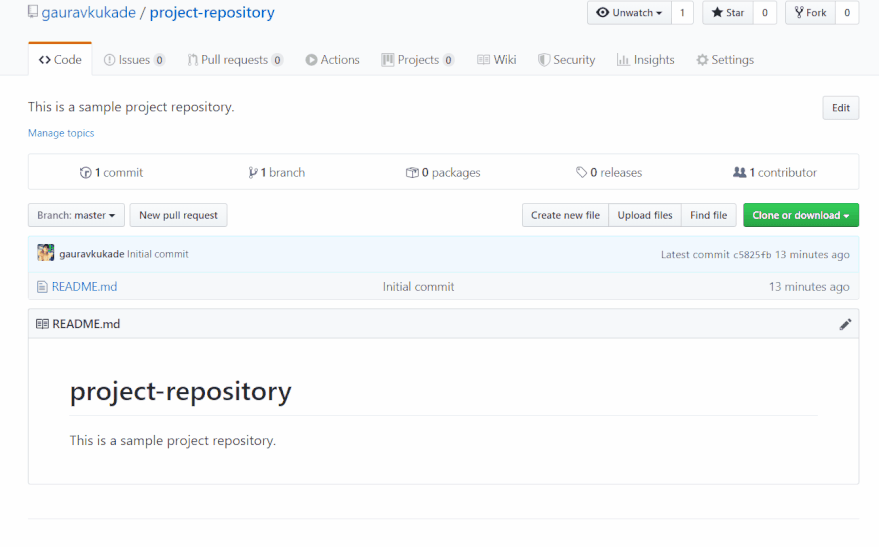The image size is (879, 547).
Task: Click the Manage topics link
Action: pyautogui.click(x=61, y=133)
